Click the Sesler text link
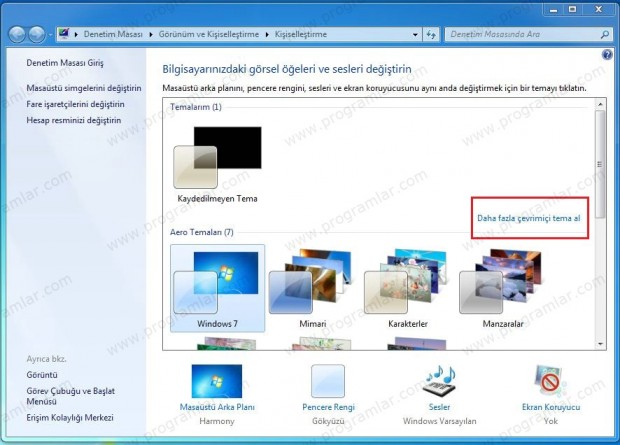This screenshot has width=620, height=445. coord(439,407)
